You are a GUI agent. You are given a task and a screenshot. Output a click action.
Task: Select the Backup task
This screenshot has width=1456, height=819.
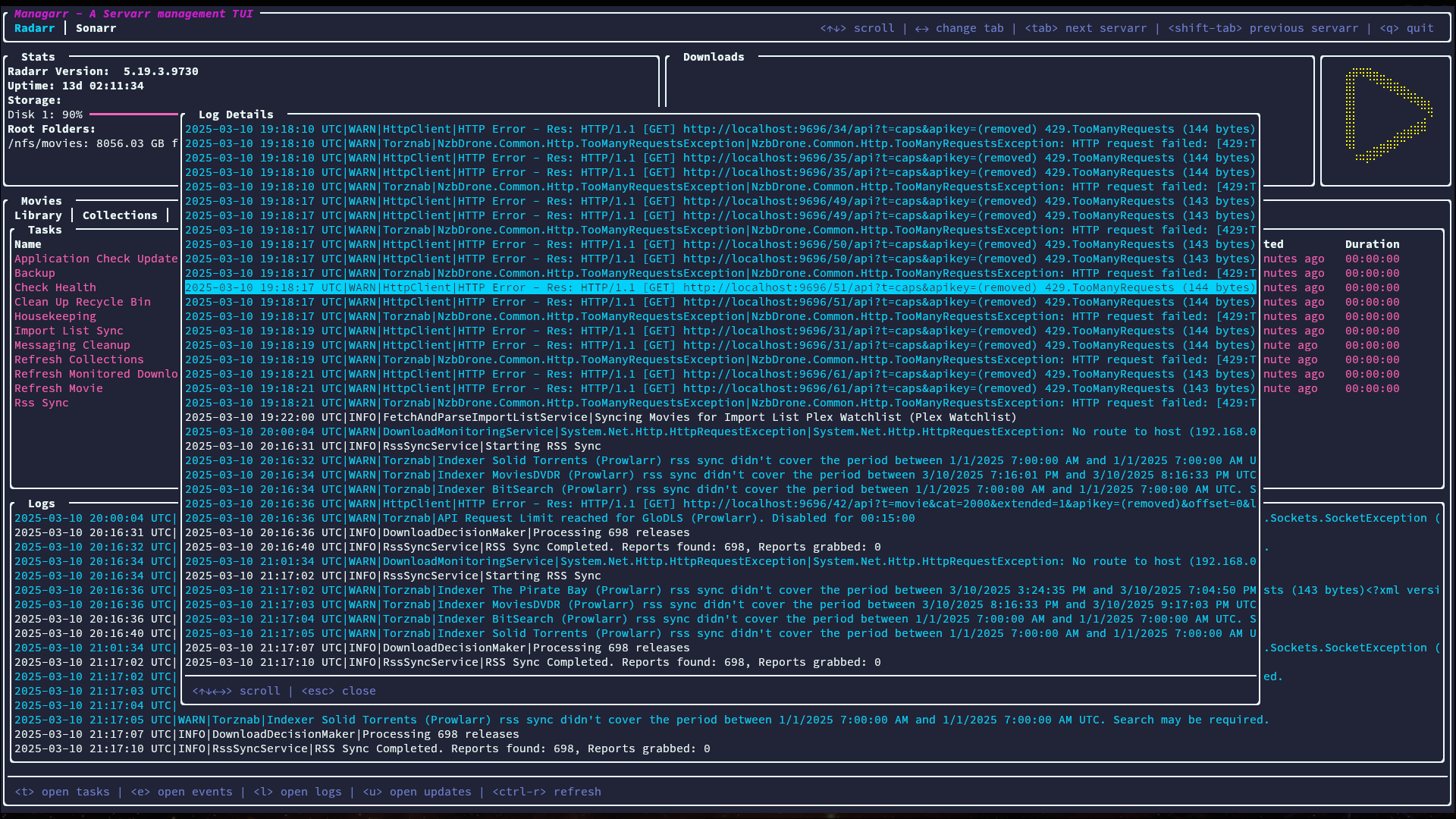[x=35, y=273]
